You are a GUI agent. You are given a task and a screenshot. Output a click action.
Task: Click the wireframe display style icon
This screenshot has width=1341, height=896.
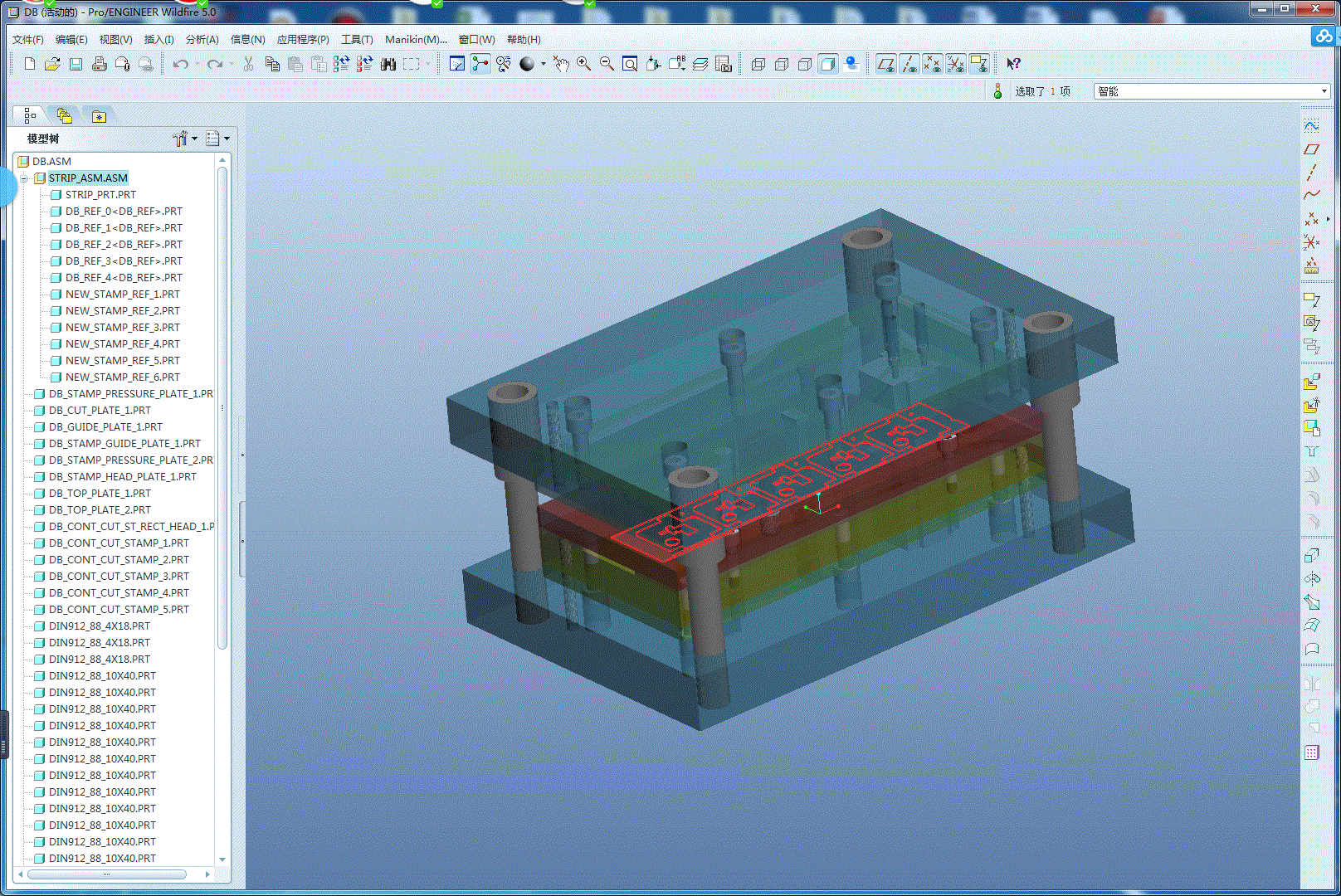pos(758,64)
